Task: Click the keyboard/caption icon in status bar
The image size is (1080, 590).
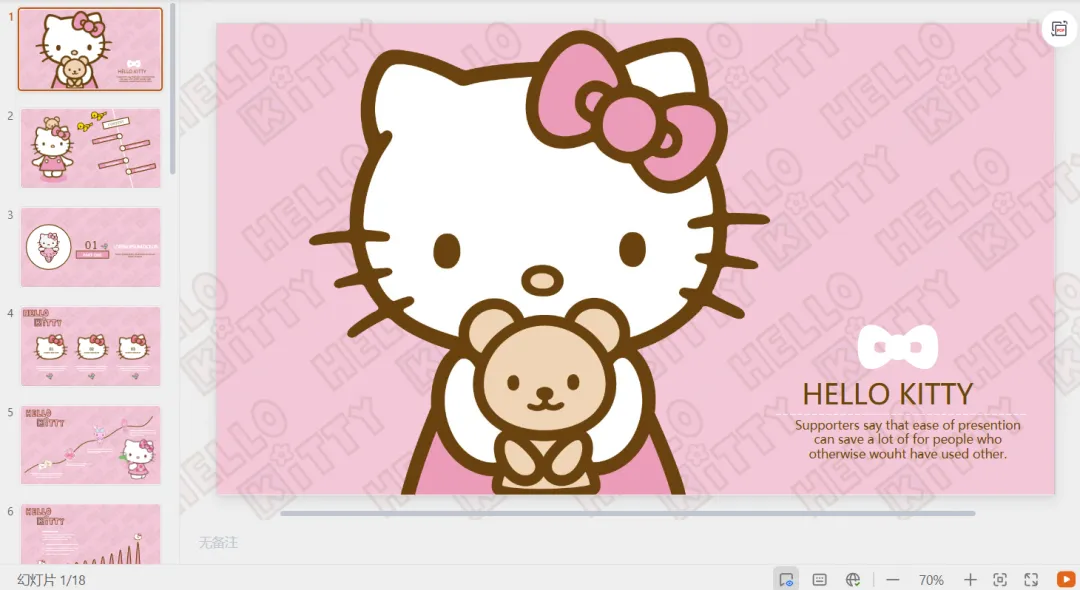Action: point(820,580)
